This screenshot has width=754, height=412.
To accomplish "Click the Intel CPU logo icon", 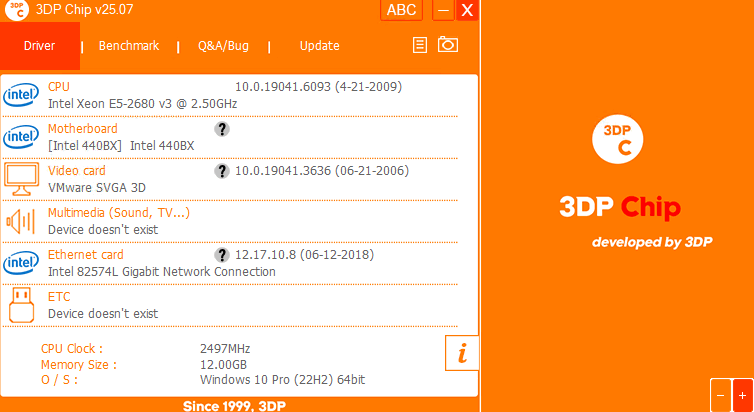I will (x=21, y=95).
